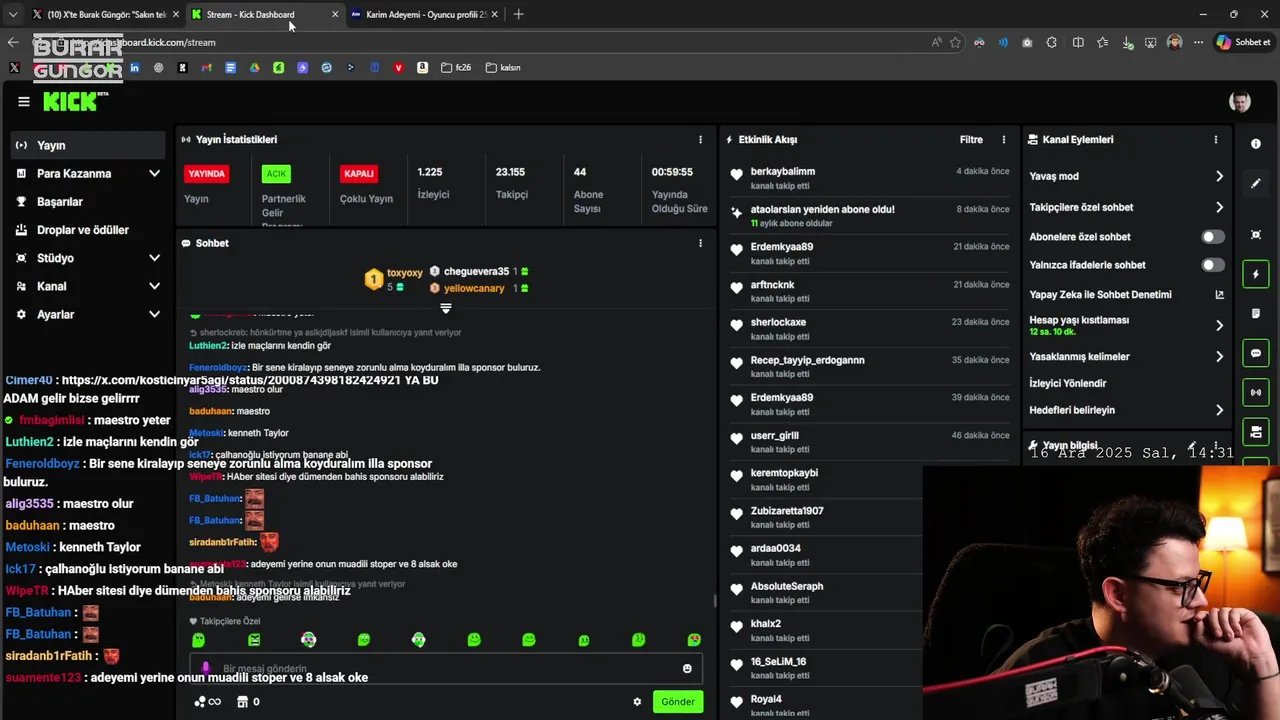Click chat message input field
The image size is (1280, 720).
tap(446, 669)
